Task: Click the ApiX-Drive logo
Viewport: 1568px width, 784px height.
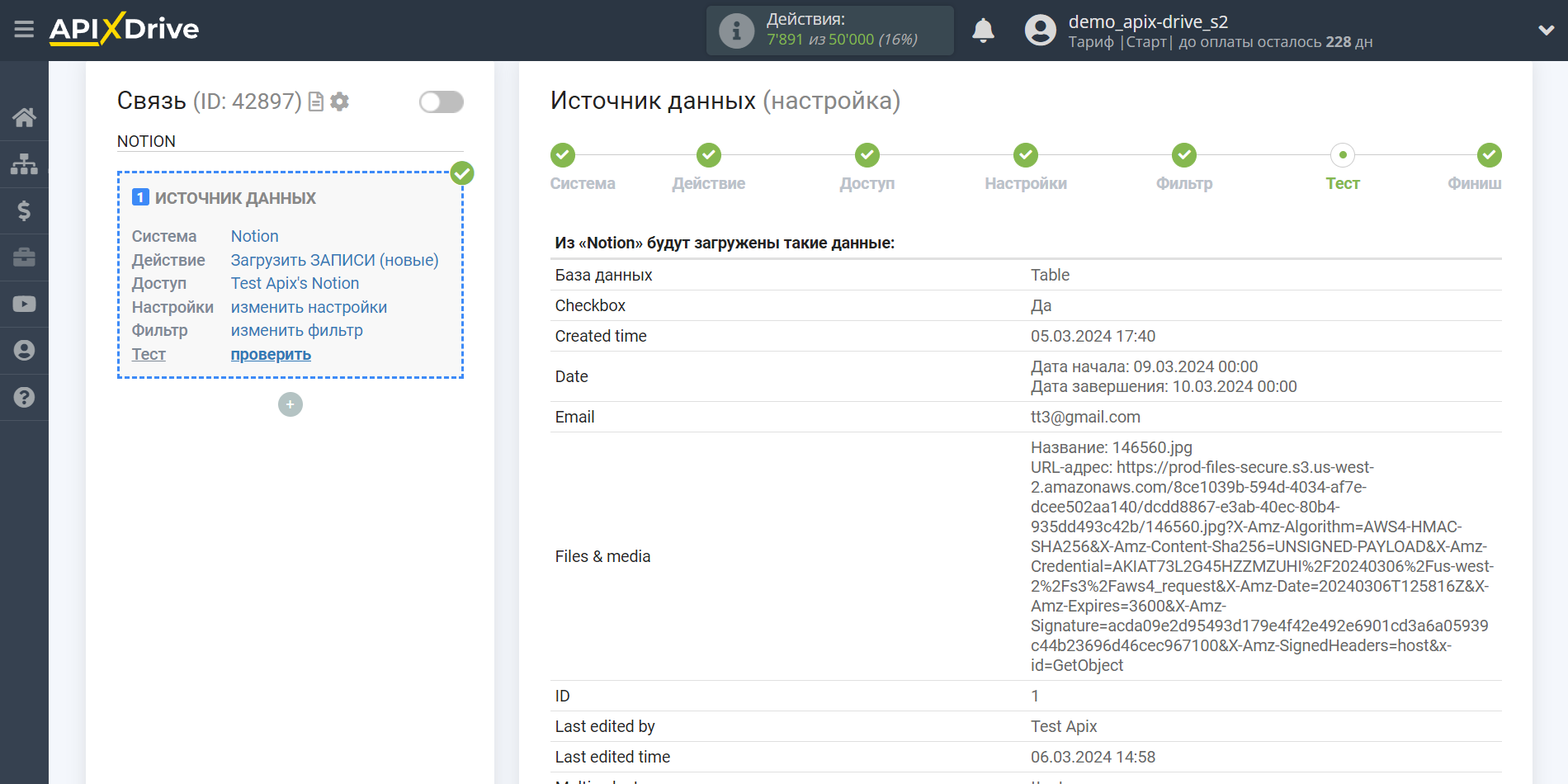Action: coord(124,29)
